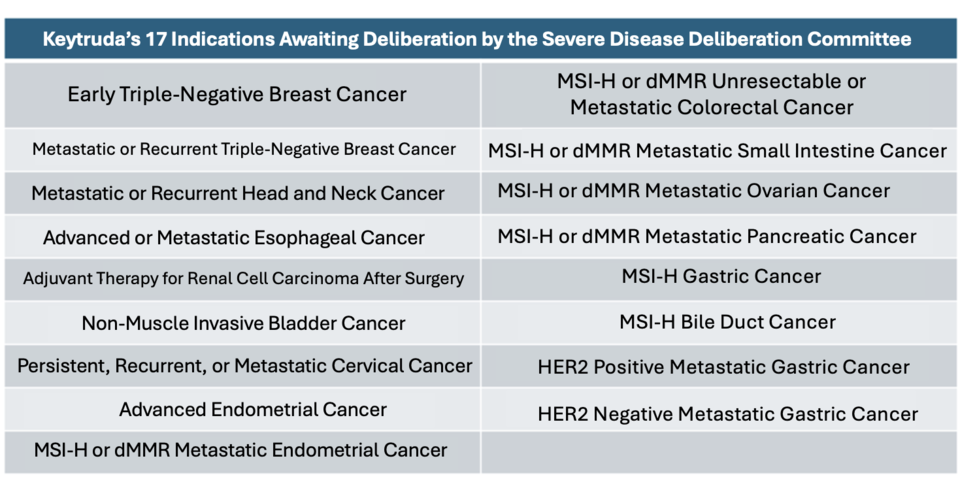Click the Advanced Endometrial Cancer cell
This screenshot has height=486, width=960.
pyautogui.click(x=253, y=410)
